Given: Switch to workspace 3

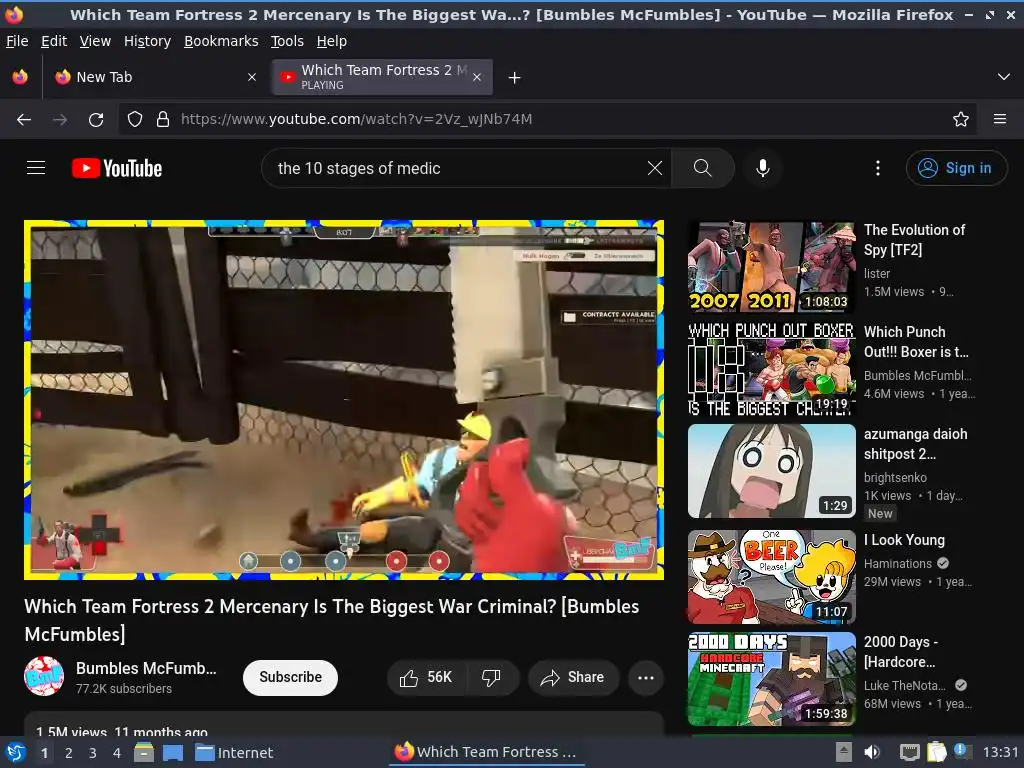Looking at the screenshot, I should click(93, 753).
